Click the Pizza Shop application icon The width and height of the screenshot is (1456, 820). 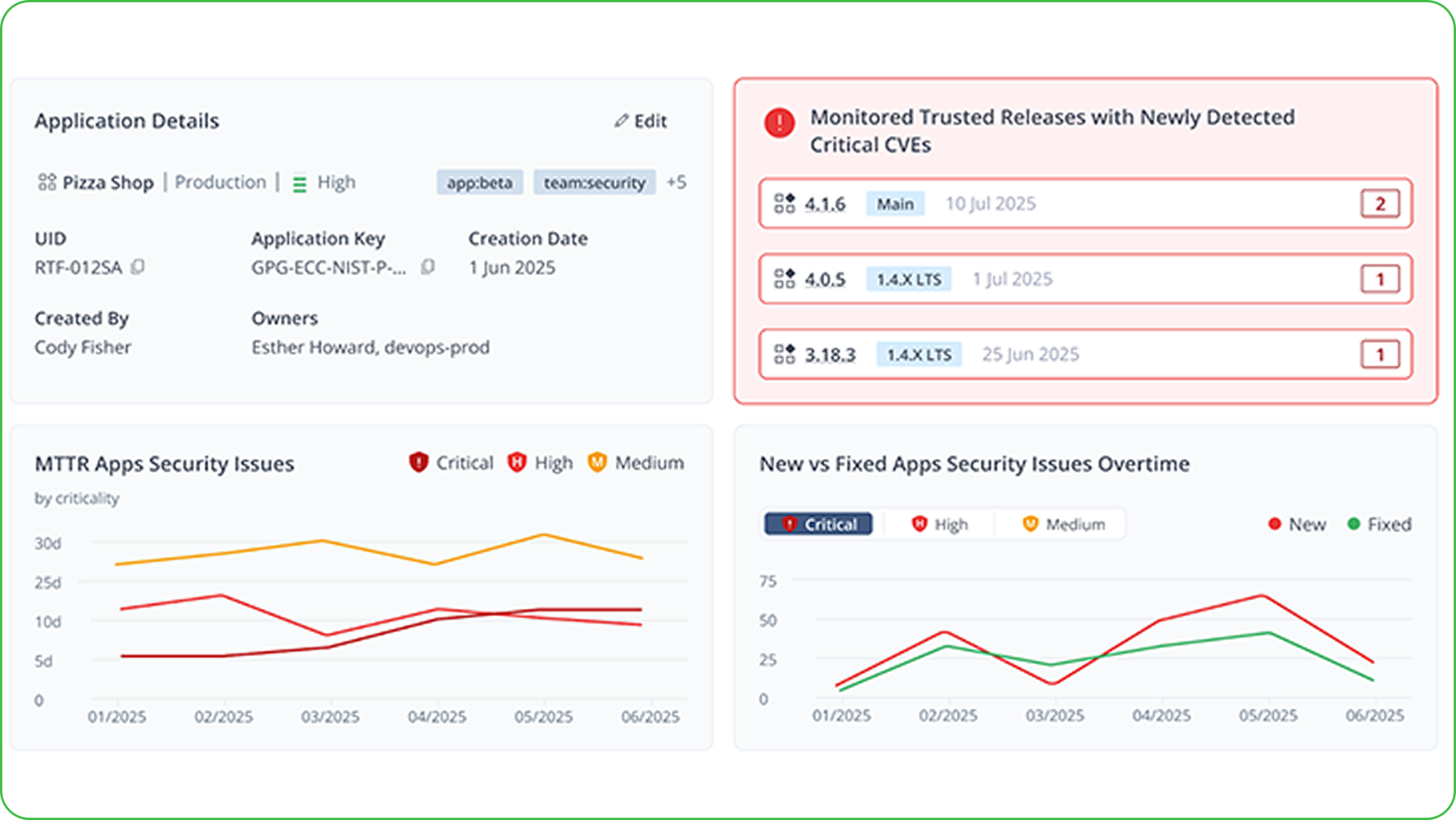point(47,182)
